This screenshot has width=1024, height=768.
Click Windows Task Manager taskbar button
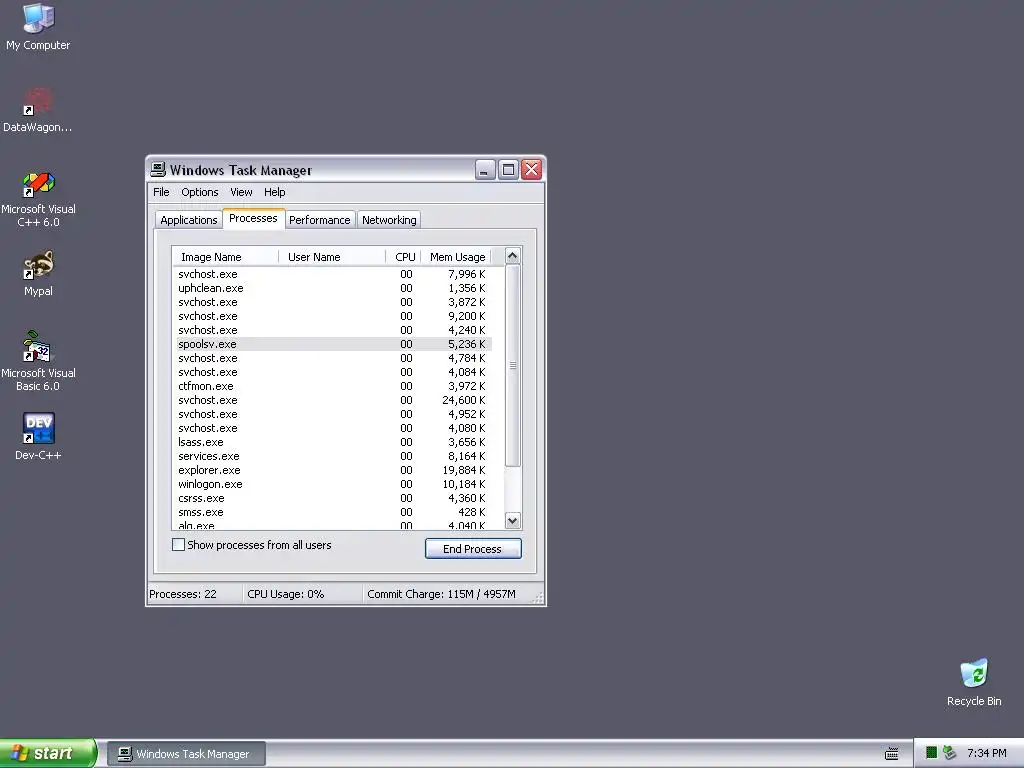coord(186,754)
